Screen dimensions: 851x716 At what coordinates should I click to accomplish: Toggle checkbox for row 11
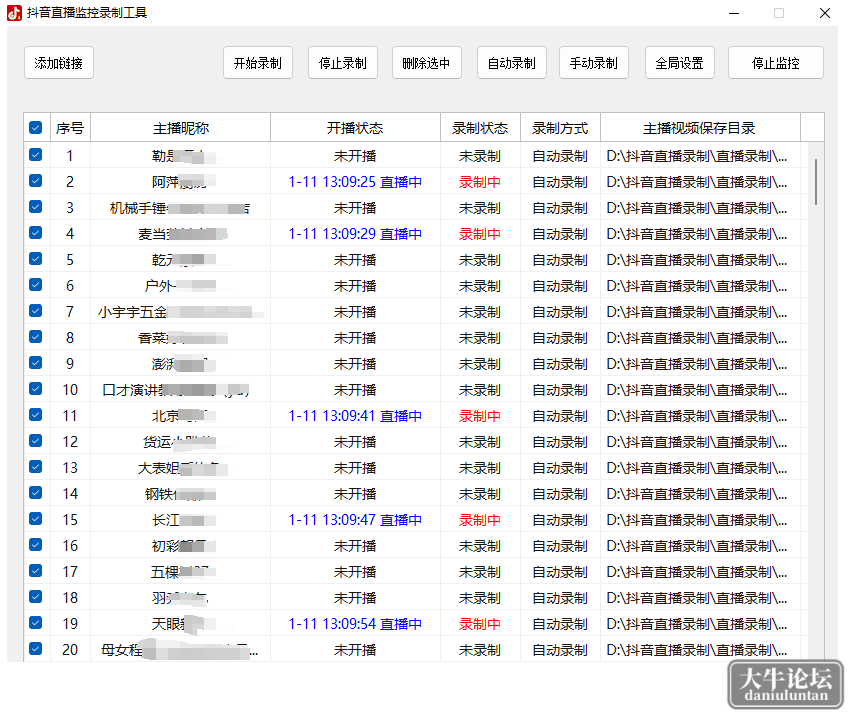36,415
